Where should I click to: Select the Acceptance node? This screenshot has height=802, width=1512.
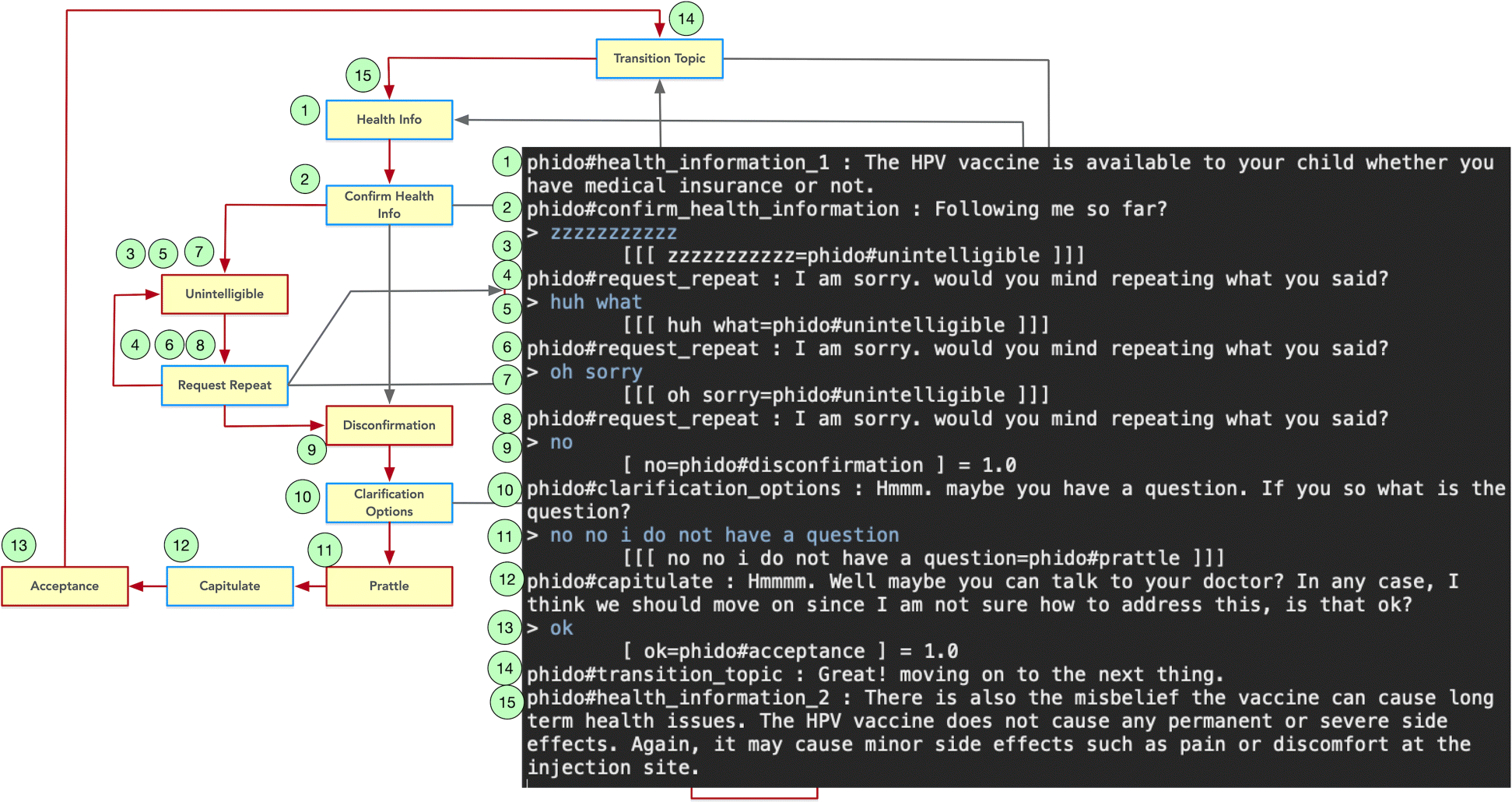(x=65, y=586)
